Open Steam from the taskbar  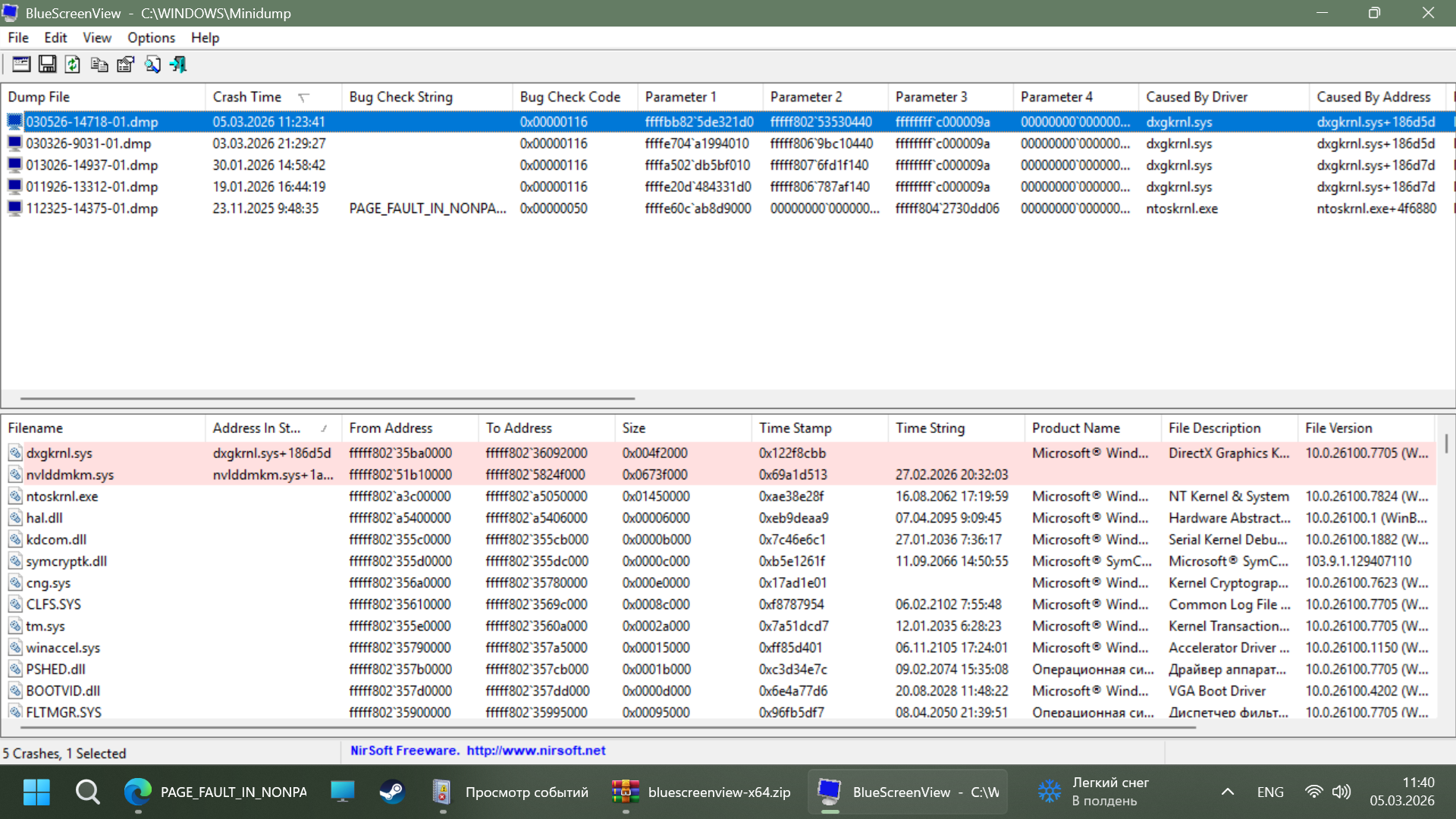click(391, 792)
